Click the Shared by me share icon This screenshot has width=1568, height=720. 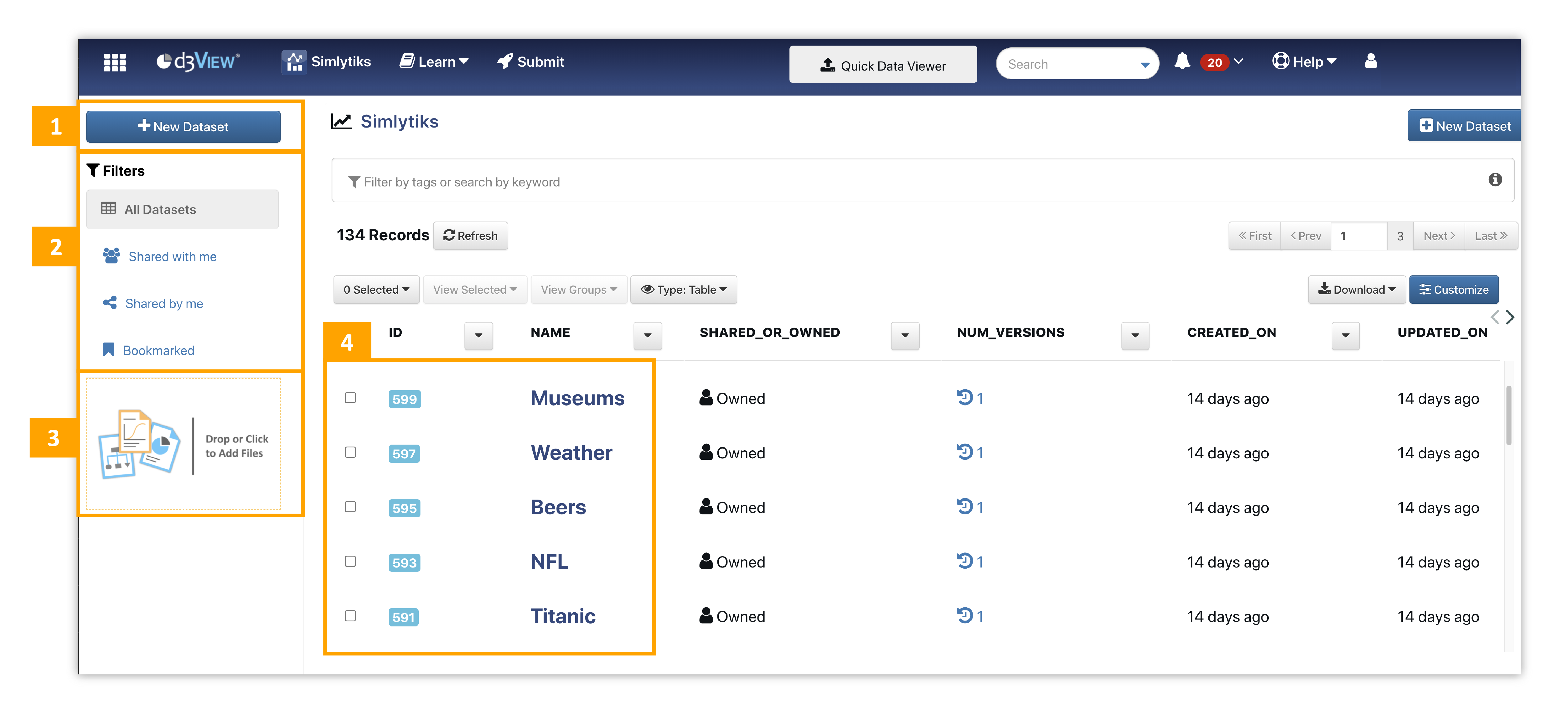tap(109, 303)
